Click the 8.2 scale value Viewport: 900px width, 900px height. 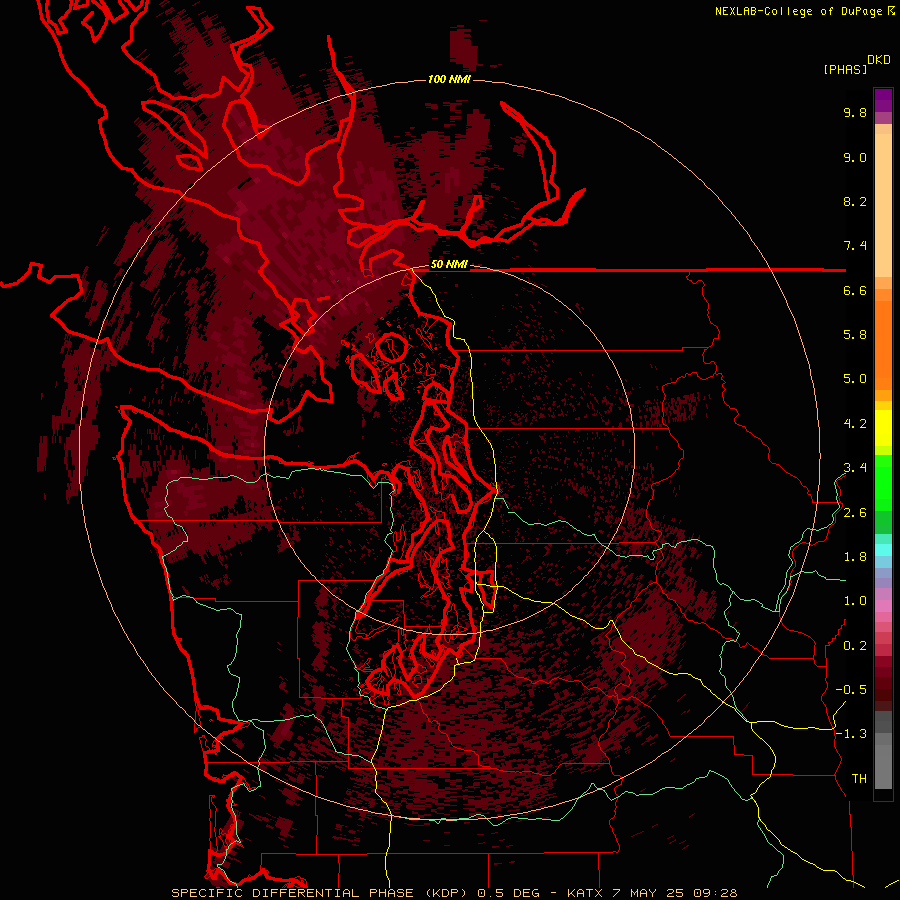pyautogui.click(x=855, y=201)
